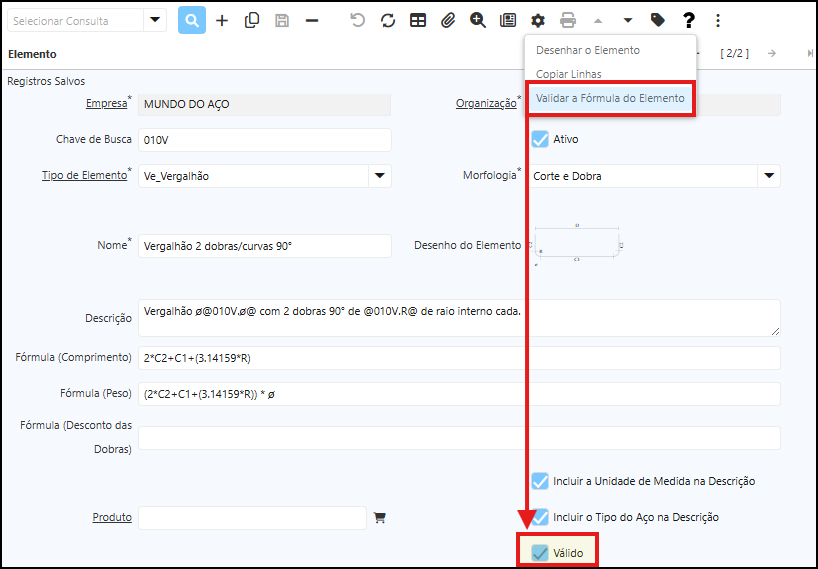Open the Morfologia dropdown list
Viewport: 818px width, 569px height.
(x=768, y=176)
